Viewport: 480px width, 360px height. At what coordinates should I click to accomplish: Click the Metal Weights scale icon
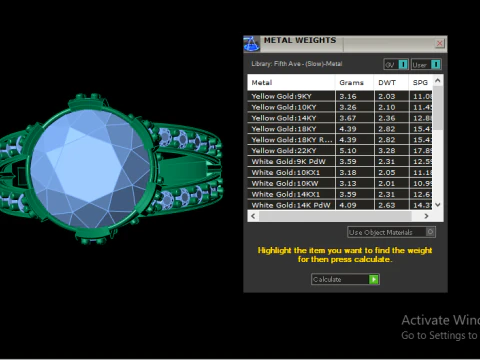(251, 44)
